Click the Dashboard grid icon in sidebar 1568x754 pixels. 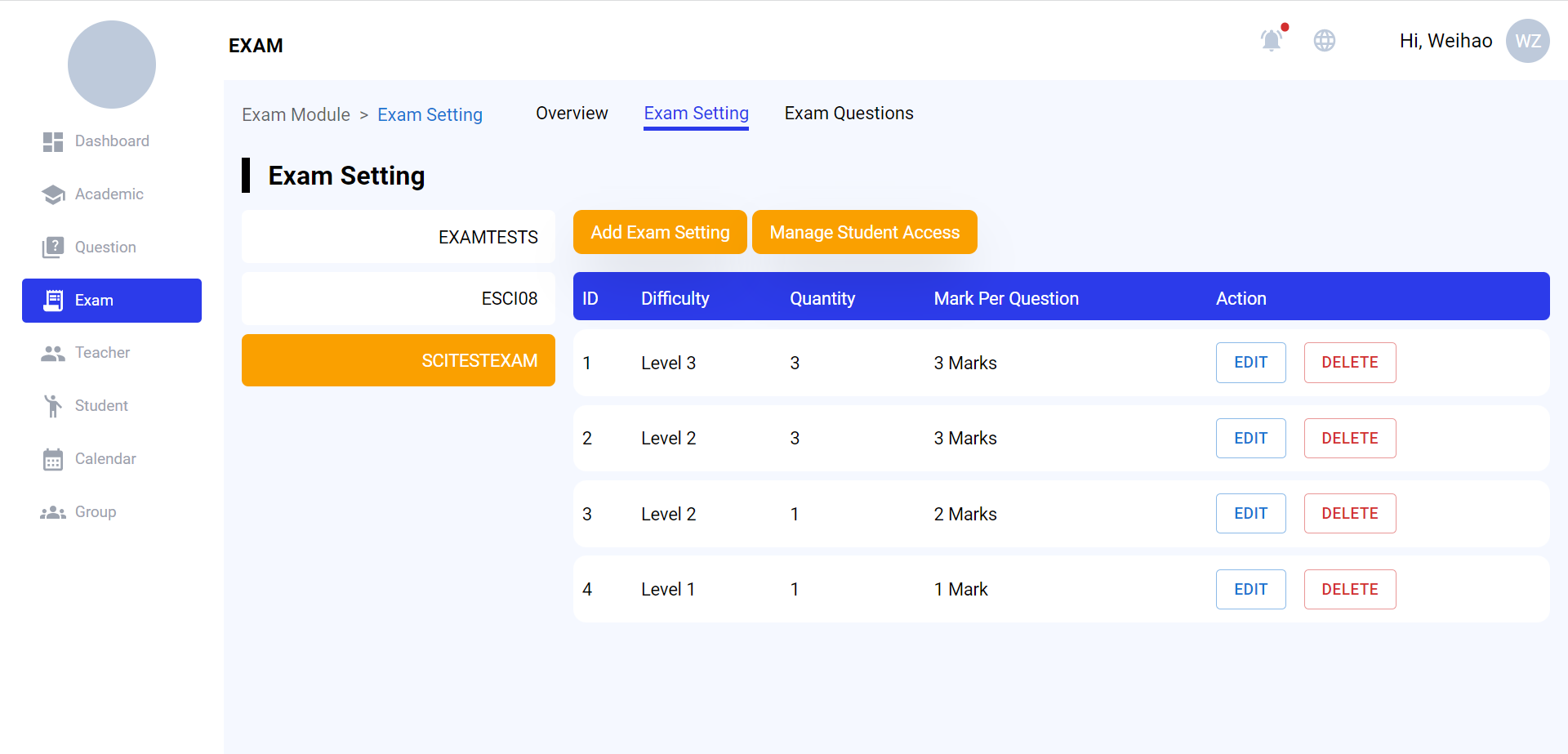[x=53, y=142]
